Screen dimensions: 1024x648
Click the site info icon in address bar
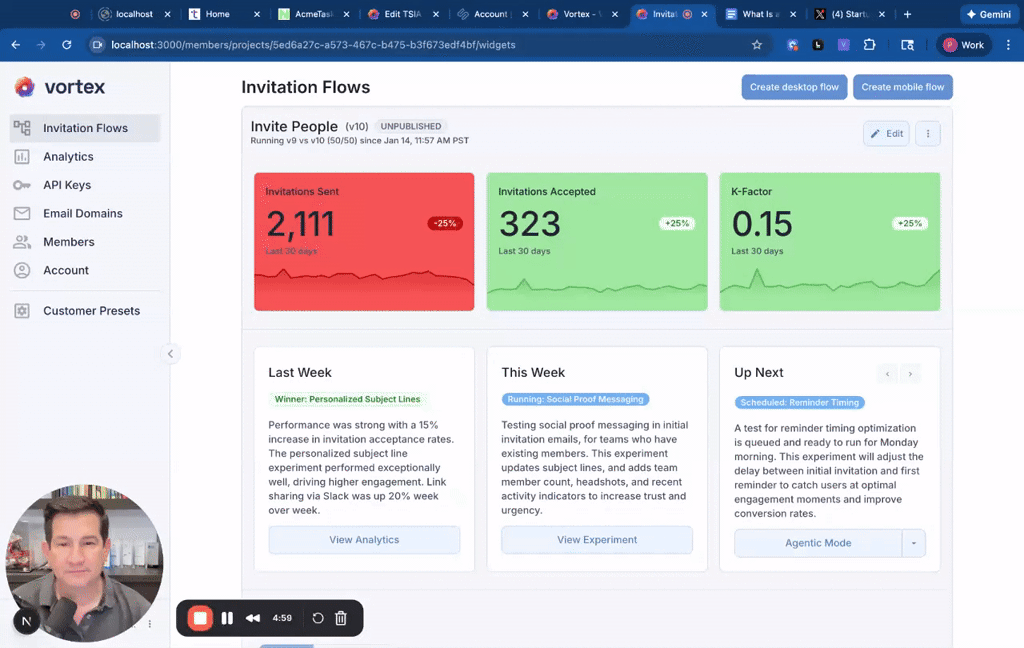tap(97, 45)
